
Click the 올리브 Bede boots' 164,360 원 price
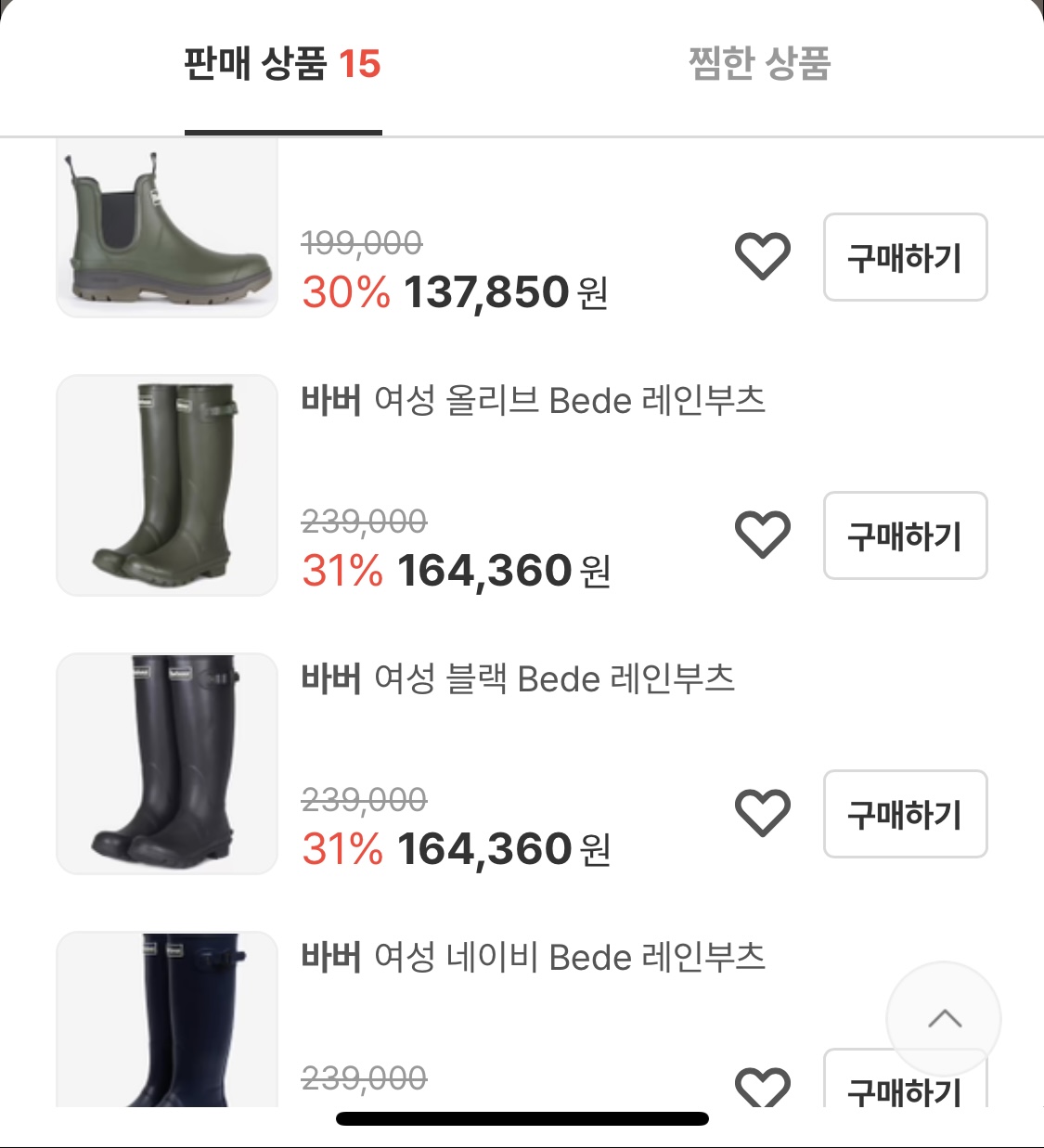pos(504,571)
